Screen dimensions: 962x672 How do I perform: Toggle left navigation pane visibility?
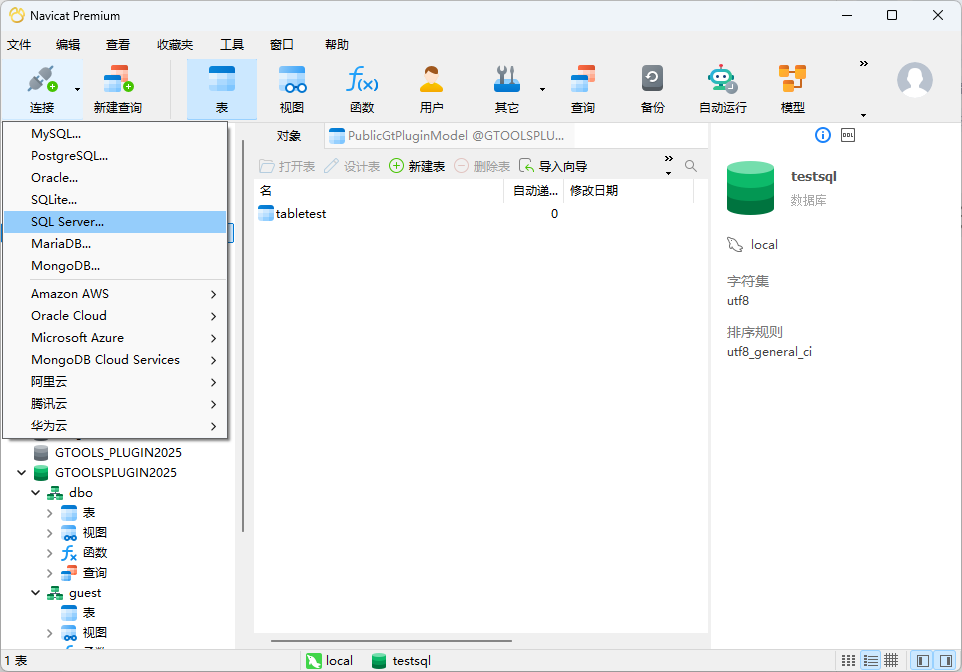point(922,660)
